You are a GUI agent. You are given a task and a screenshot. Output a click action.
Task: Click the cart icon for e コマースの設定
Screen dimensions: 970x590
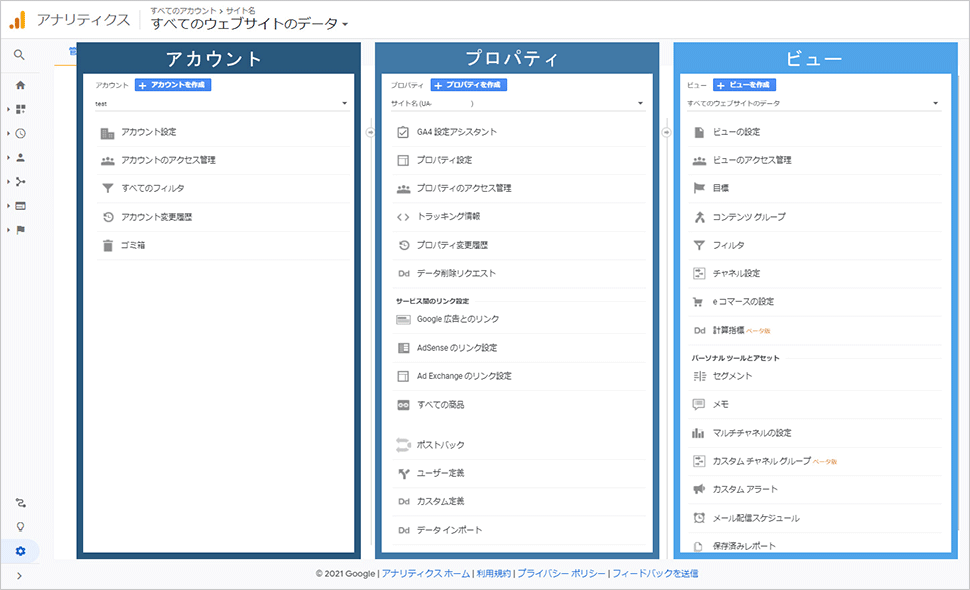[x=698, y=302]
